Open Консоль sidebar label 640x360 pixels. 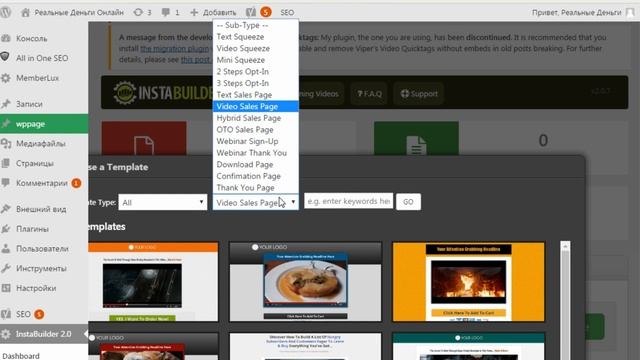coord(31,38)
